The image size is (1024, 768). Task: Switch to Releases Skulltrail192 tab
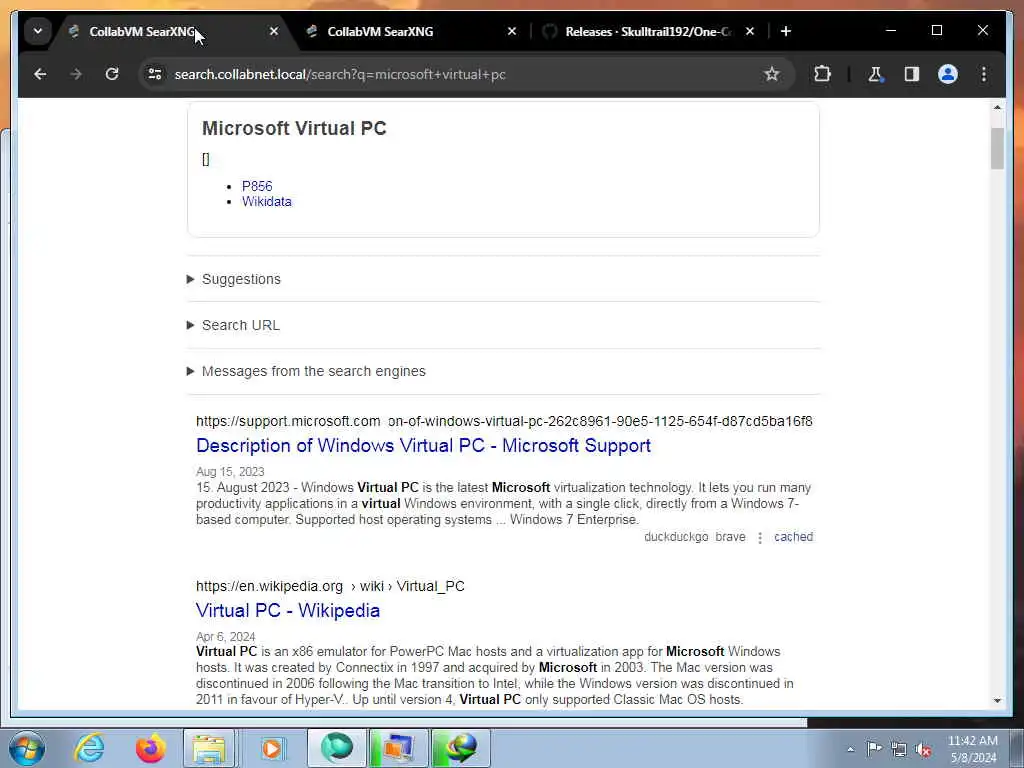click(648, 31)
